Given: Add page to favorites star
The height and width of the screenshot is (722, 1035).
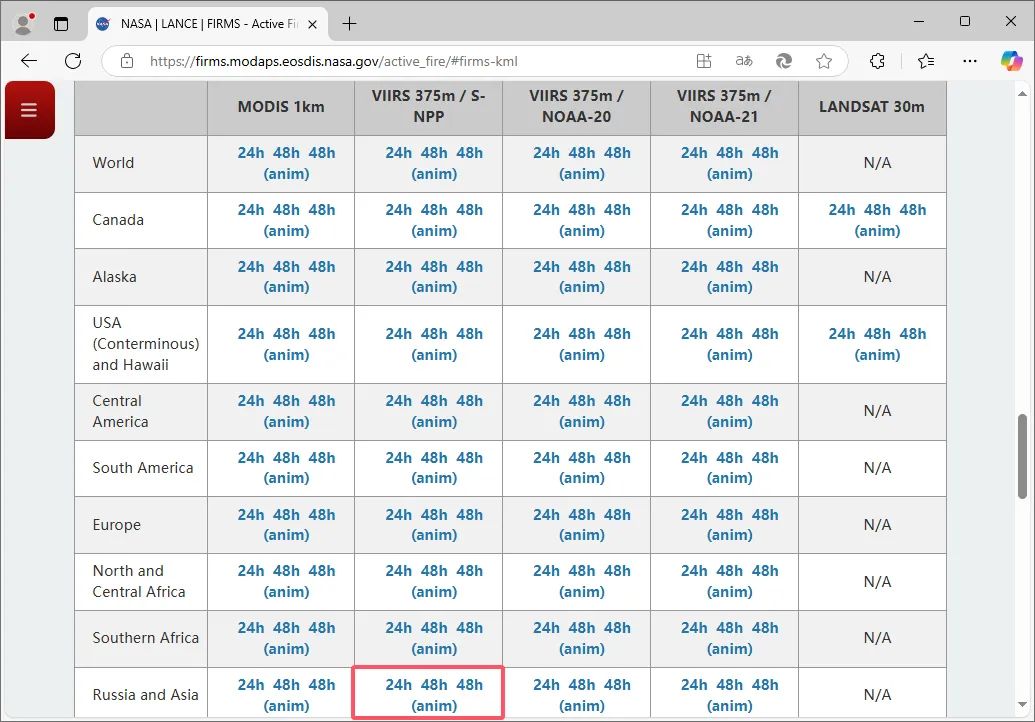Looking at the screenshot, I should (x=824, y=61).
